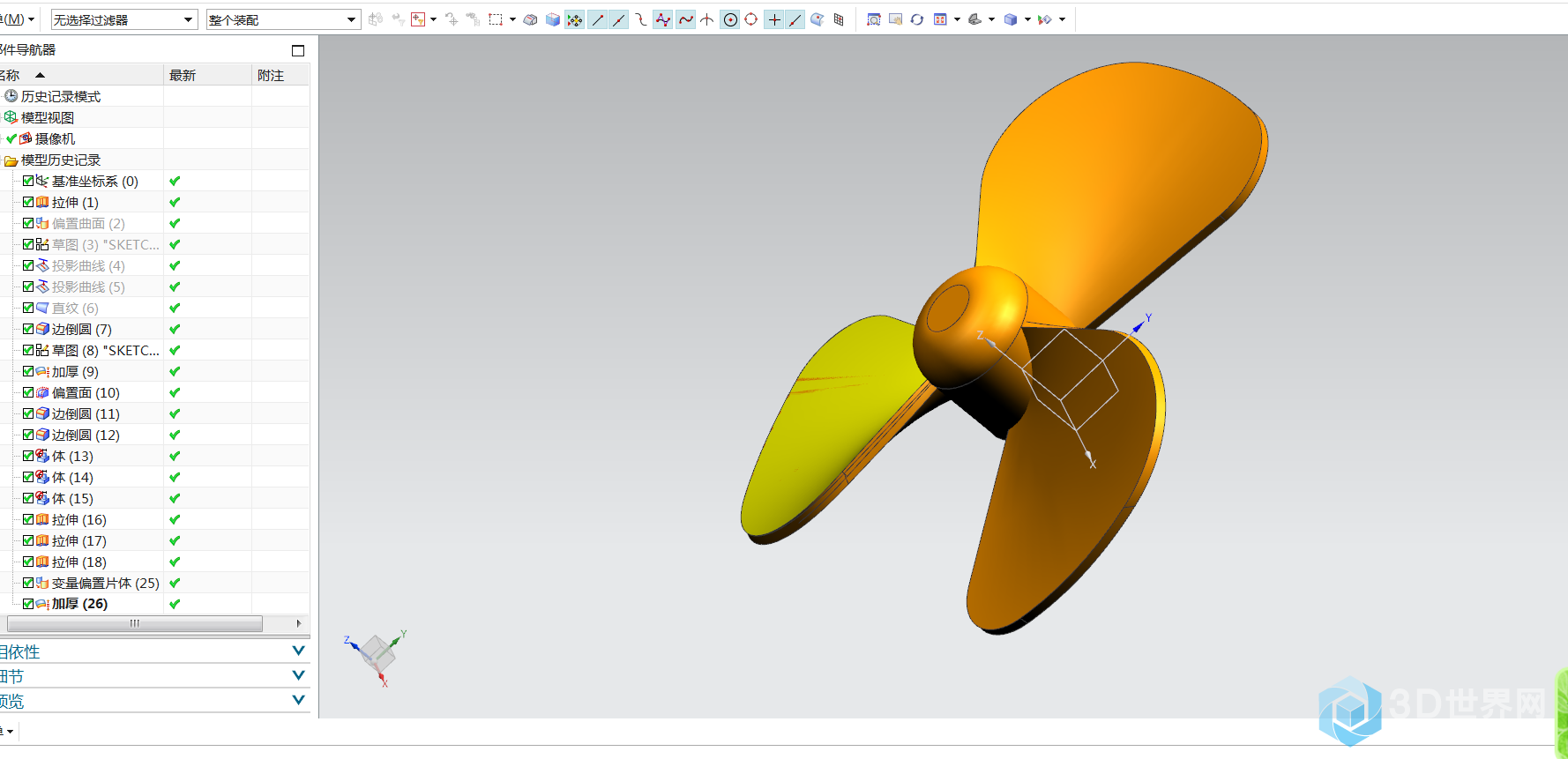Click the 件导航器 panel title
The width and height of the screenshot is (1568, 759).
click(x=27, y=50)
